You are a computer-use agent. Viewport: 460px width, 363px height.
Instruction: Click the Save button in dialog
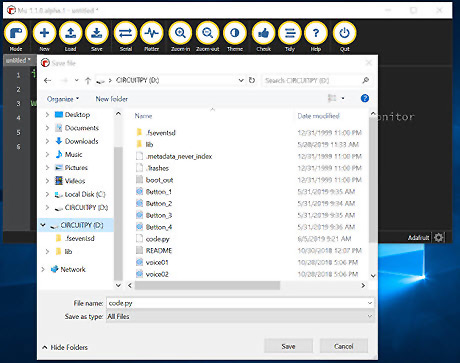[288, 346]
